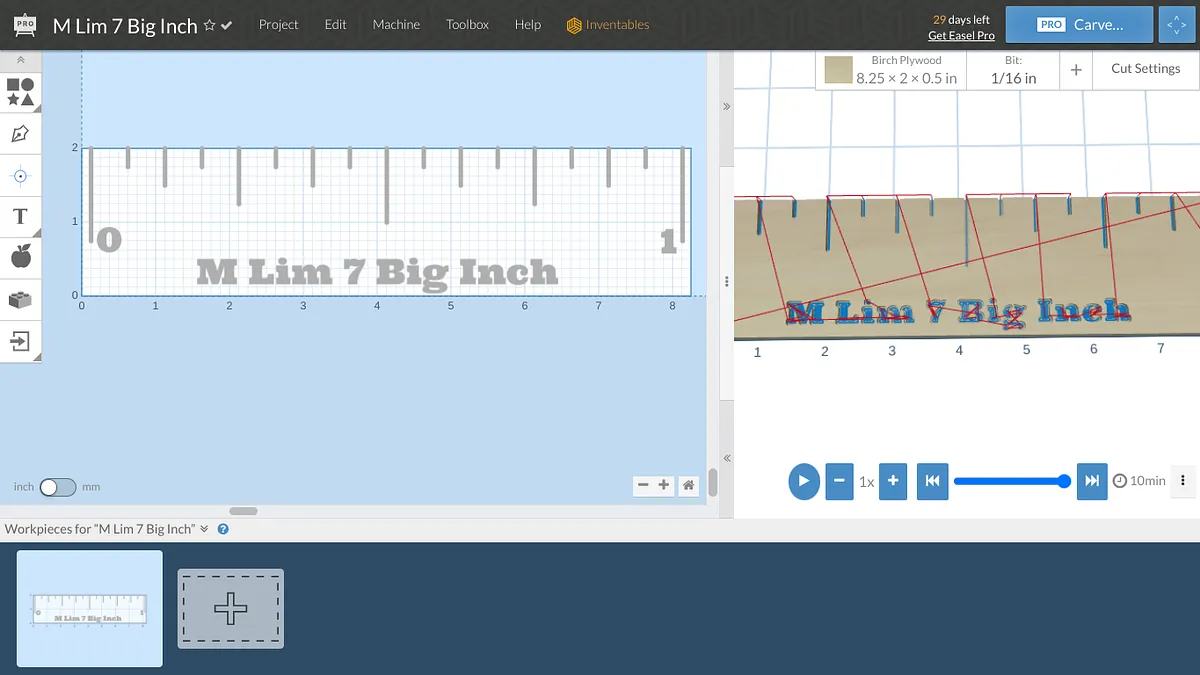Click the Easel PRO logo icon

click(26, 24)
